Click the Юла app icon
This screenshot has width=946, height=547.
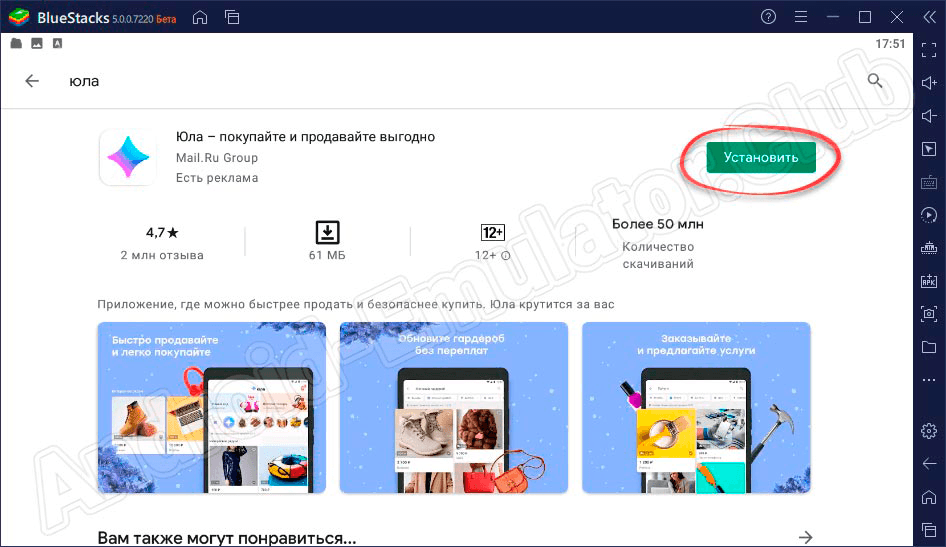(x=128, y=157)
